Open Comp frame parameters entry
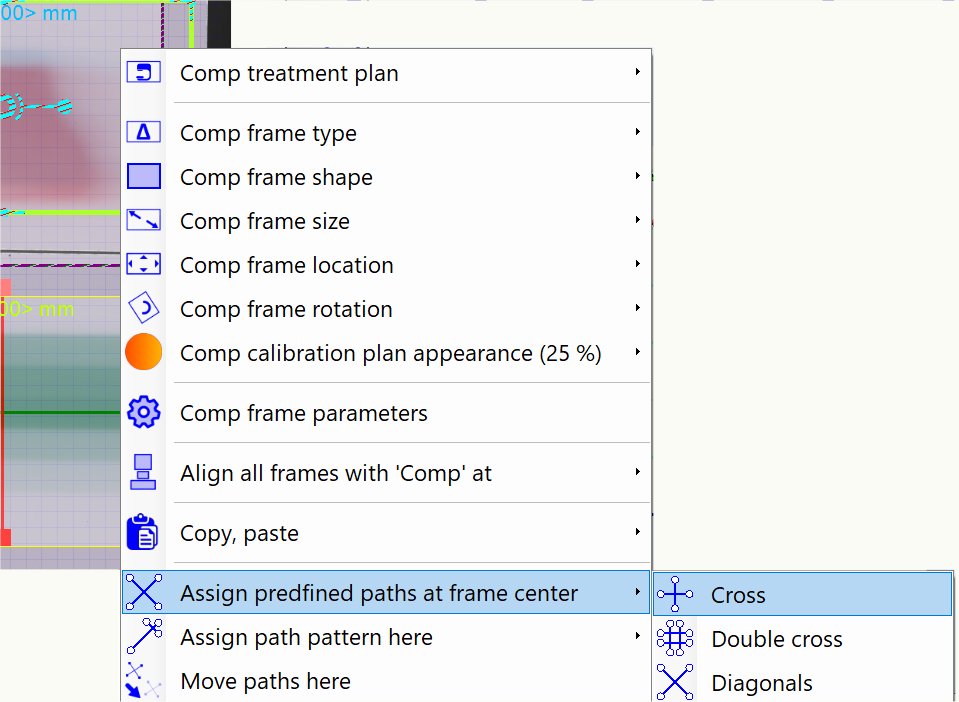 coord(303,413)
